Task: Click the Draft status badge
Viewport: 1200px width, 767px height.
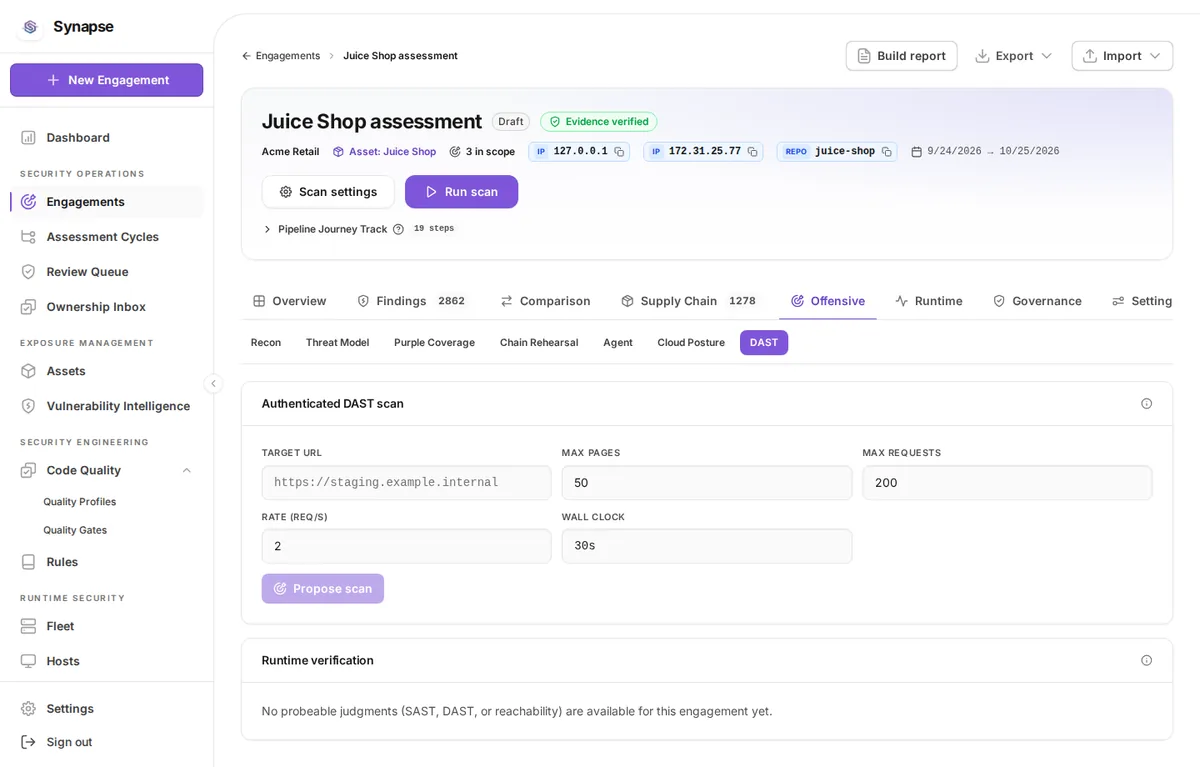Action: [511, 121]
